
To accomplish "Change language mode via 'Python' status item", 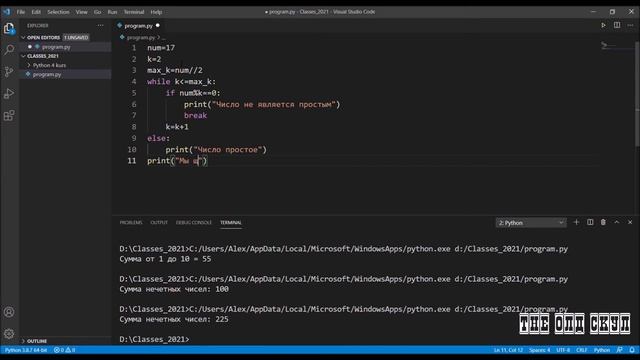I will (x=602, y=350).
